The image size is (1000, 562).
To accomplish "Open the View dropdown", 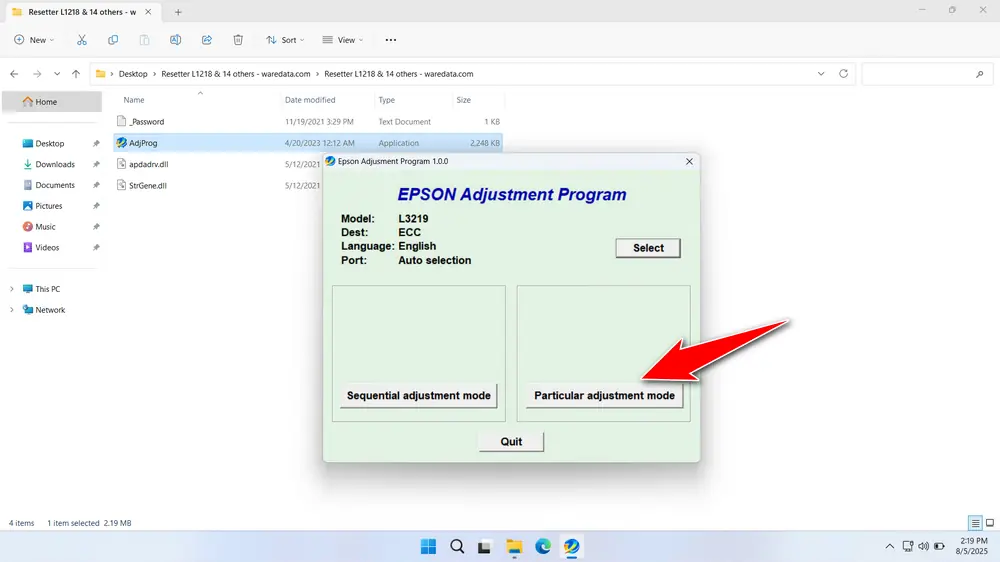I will tap(342, 40).
